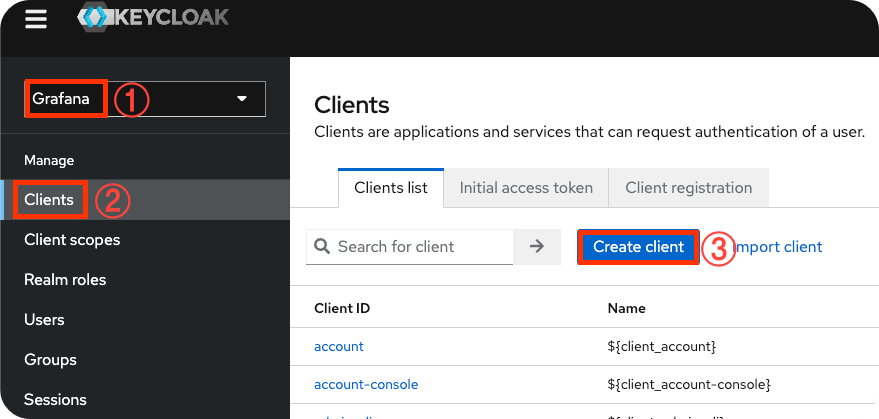Image resolution: width=879 pixels, height=419 pixels.
Task: Click the Create client button
Action: [x=639, y=247]
